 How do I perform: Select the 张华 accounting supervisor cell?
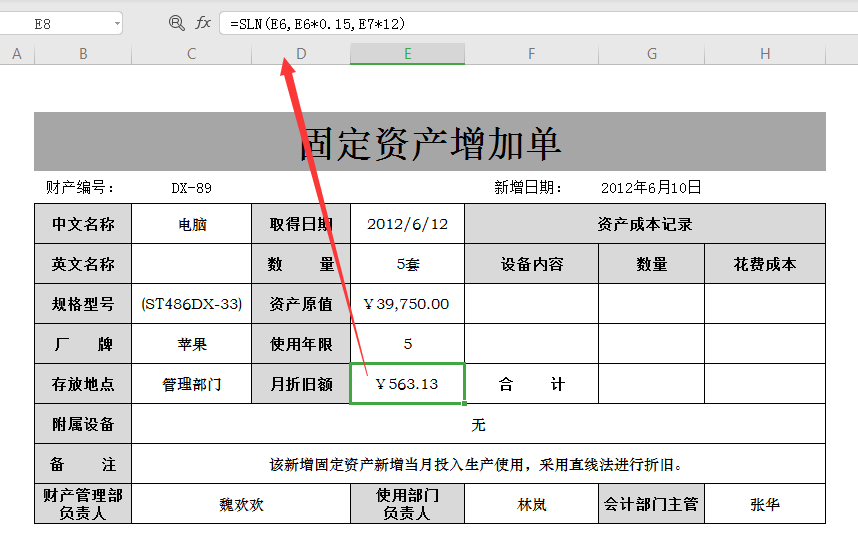point(765,504)
